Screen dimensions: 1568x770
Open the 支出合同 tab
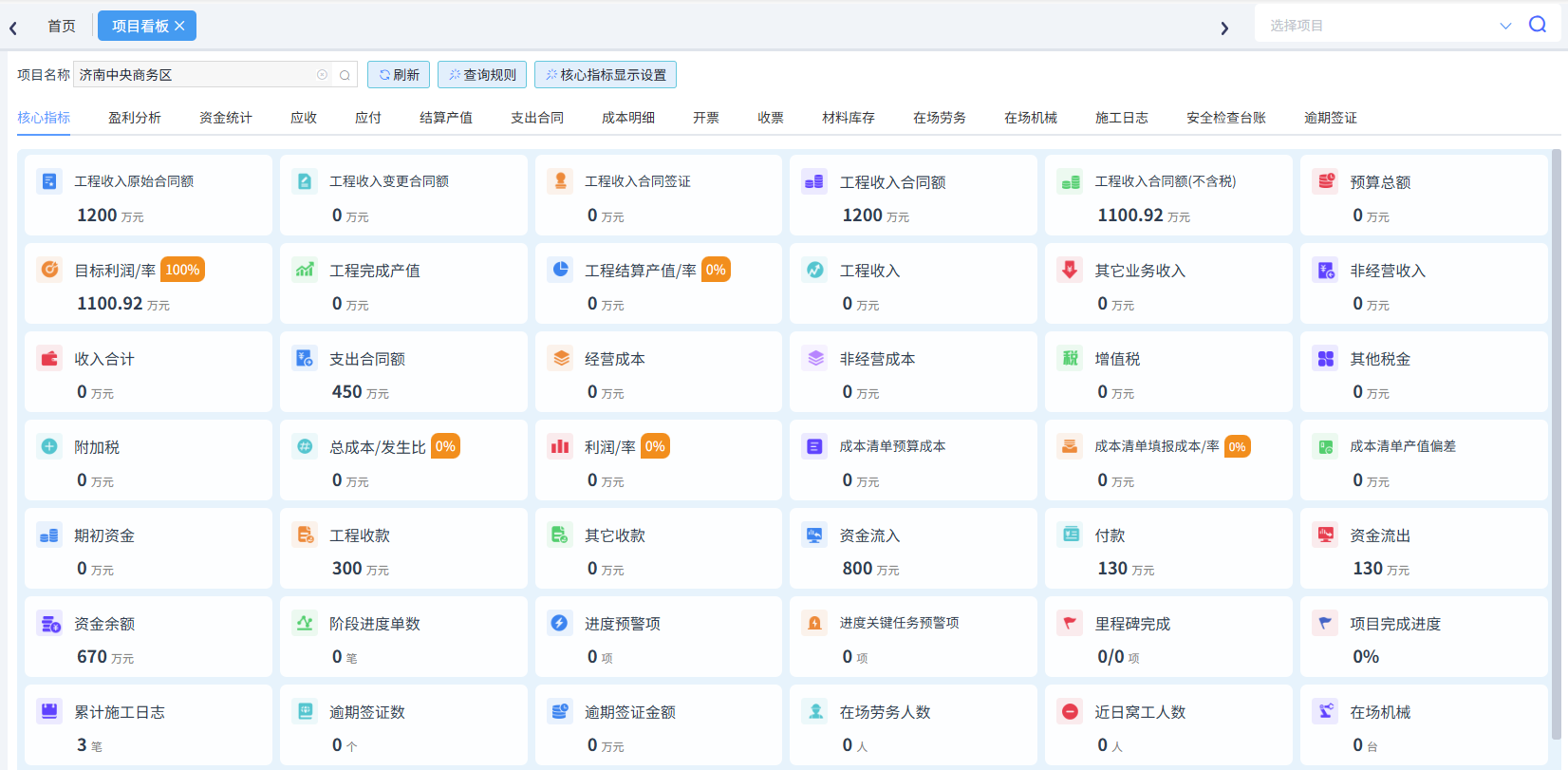coord(537,118)
